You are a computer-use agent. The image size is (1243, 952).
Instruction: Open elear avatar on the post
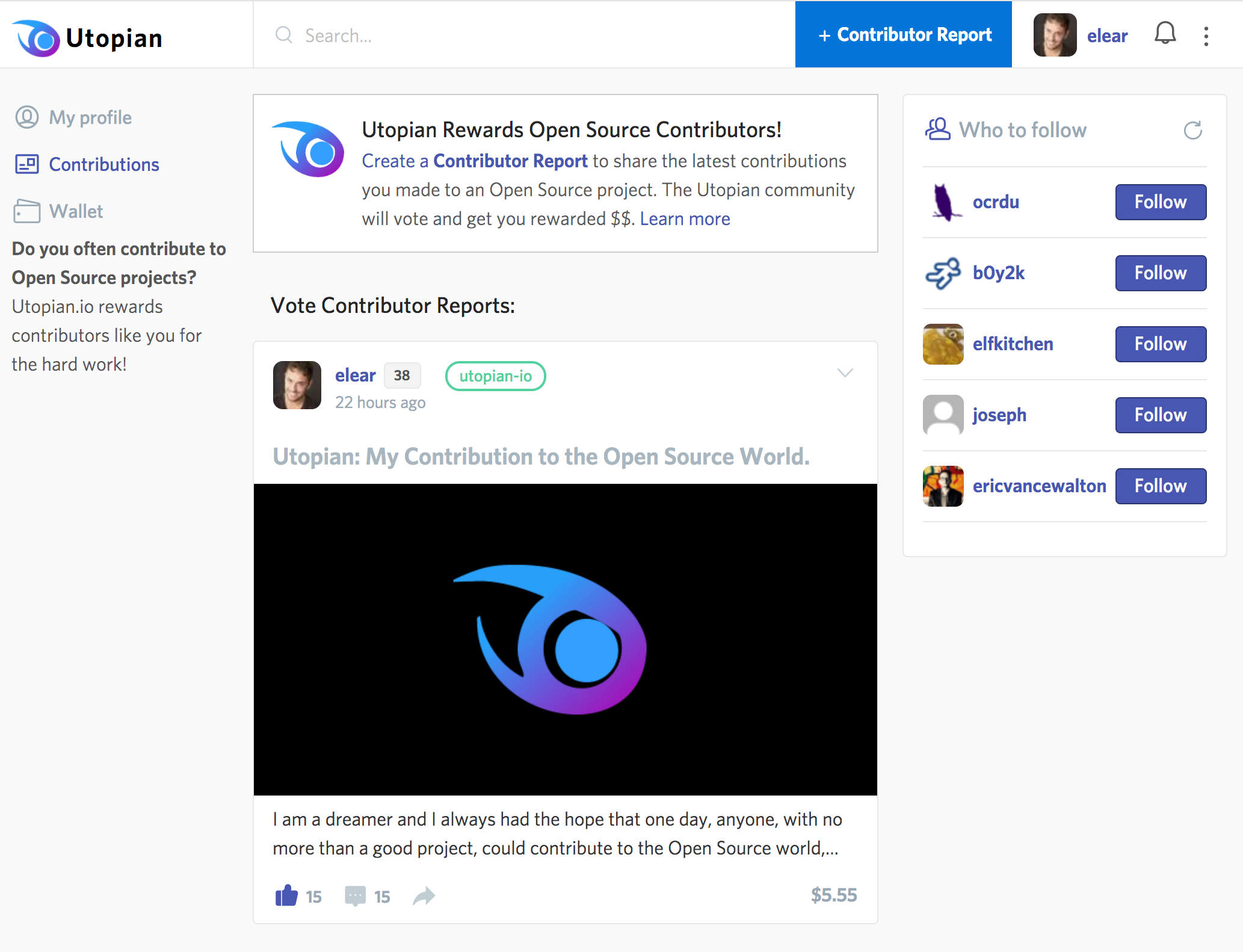click(297, 385)
